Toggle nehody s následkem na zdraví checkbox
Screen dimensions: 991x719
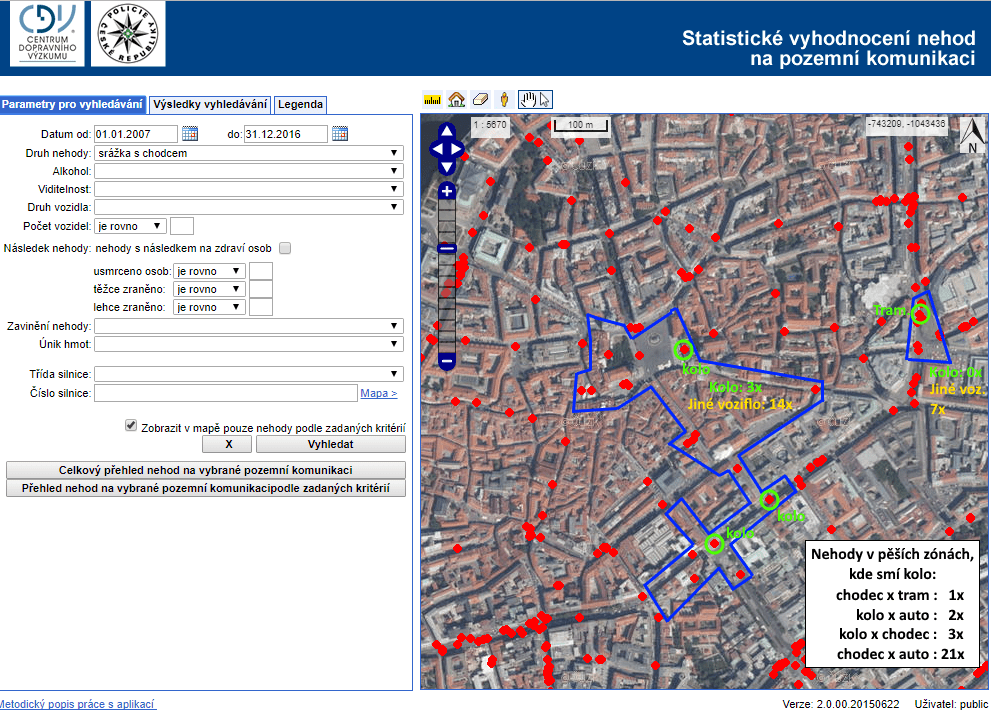(x=285, y=248)
